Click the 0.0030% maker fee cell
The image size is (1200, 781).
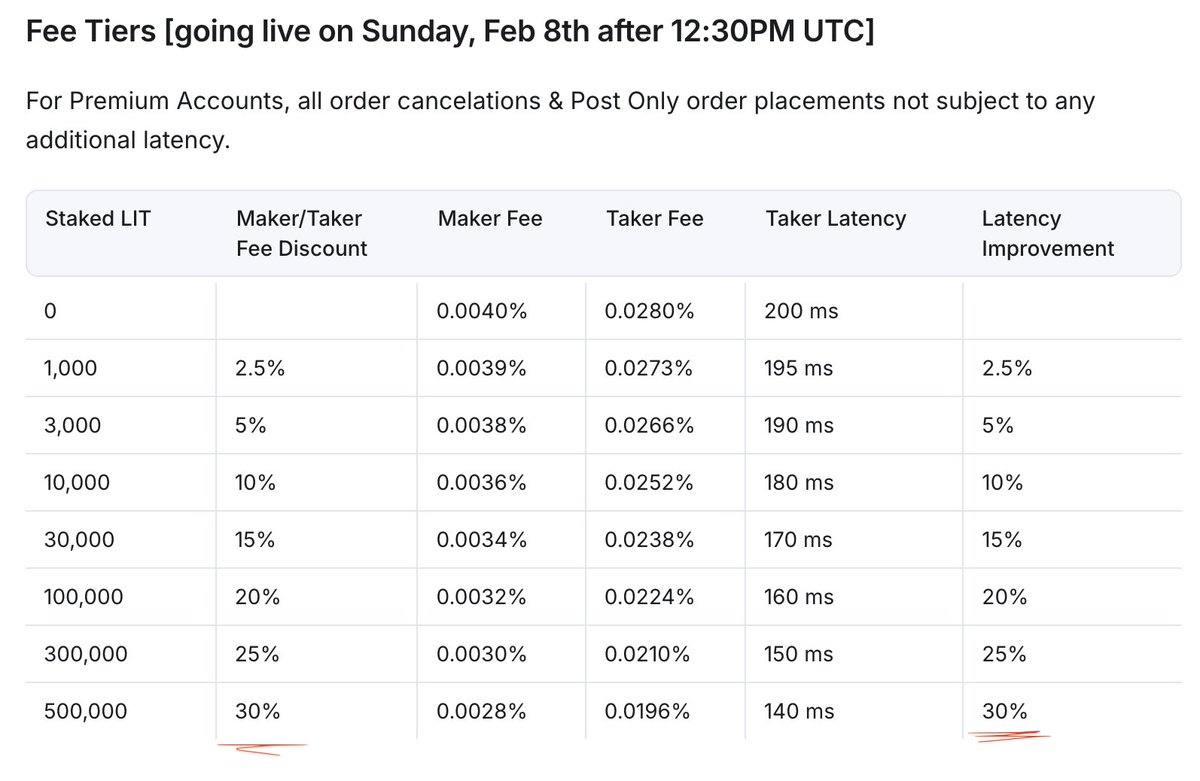point(481,653)
